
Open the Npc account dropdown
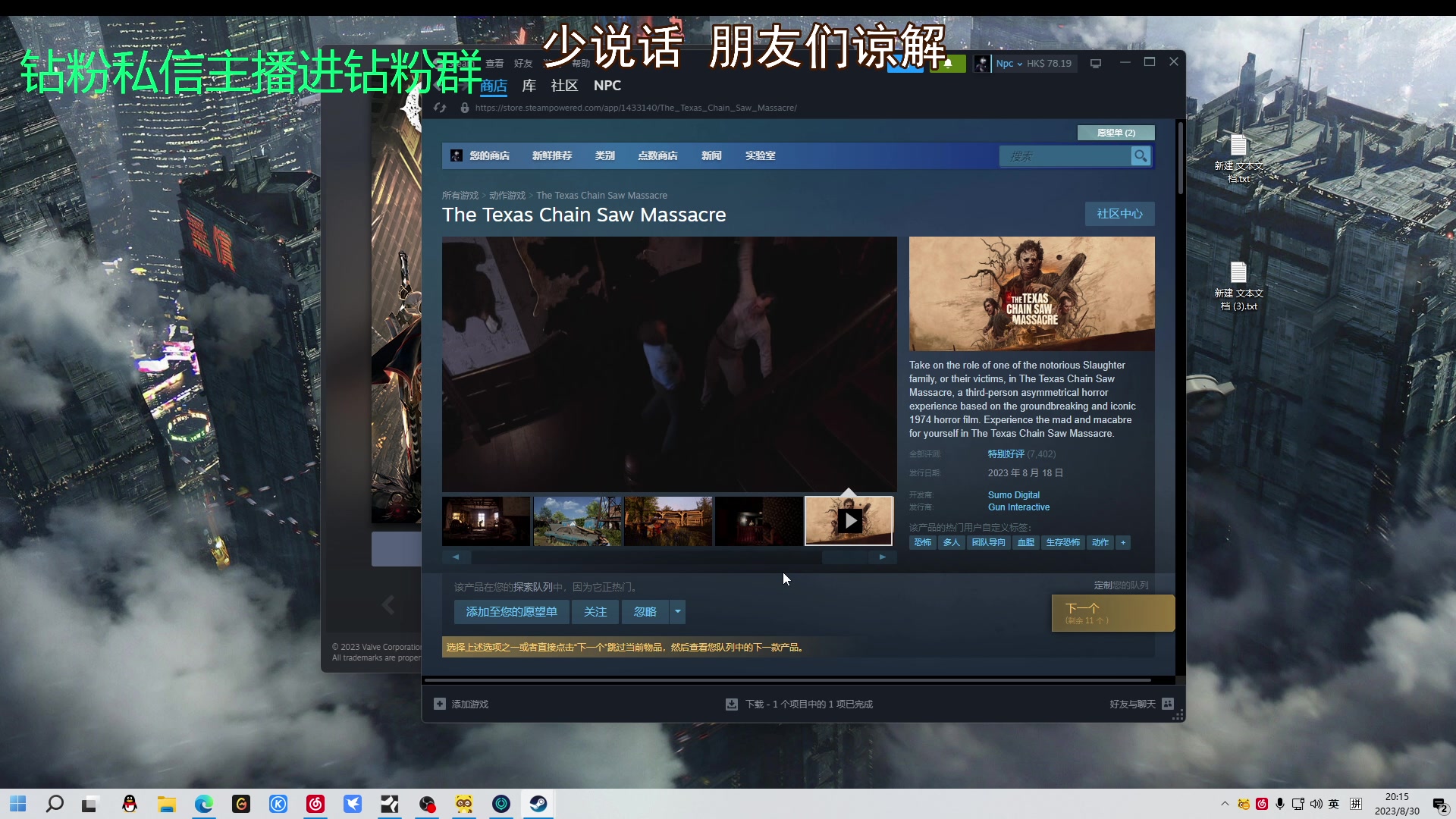[1009, 64]
